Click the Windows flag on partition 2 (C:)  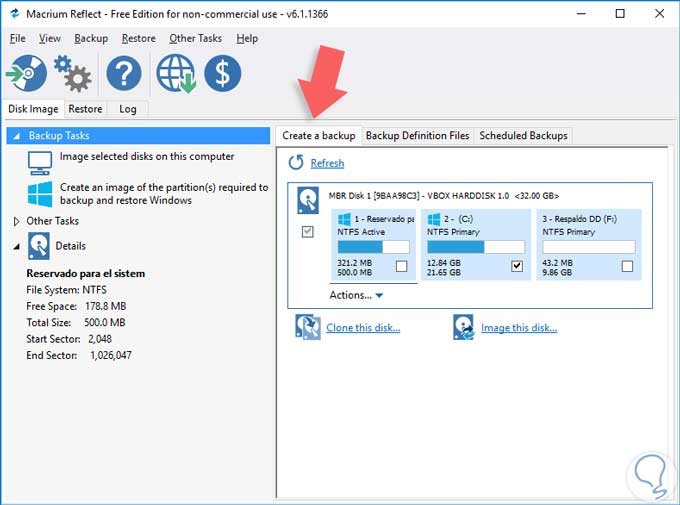[434, 219]
